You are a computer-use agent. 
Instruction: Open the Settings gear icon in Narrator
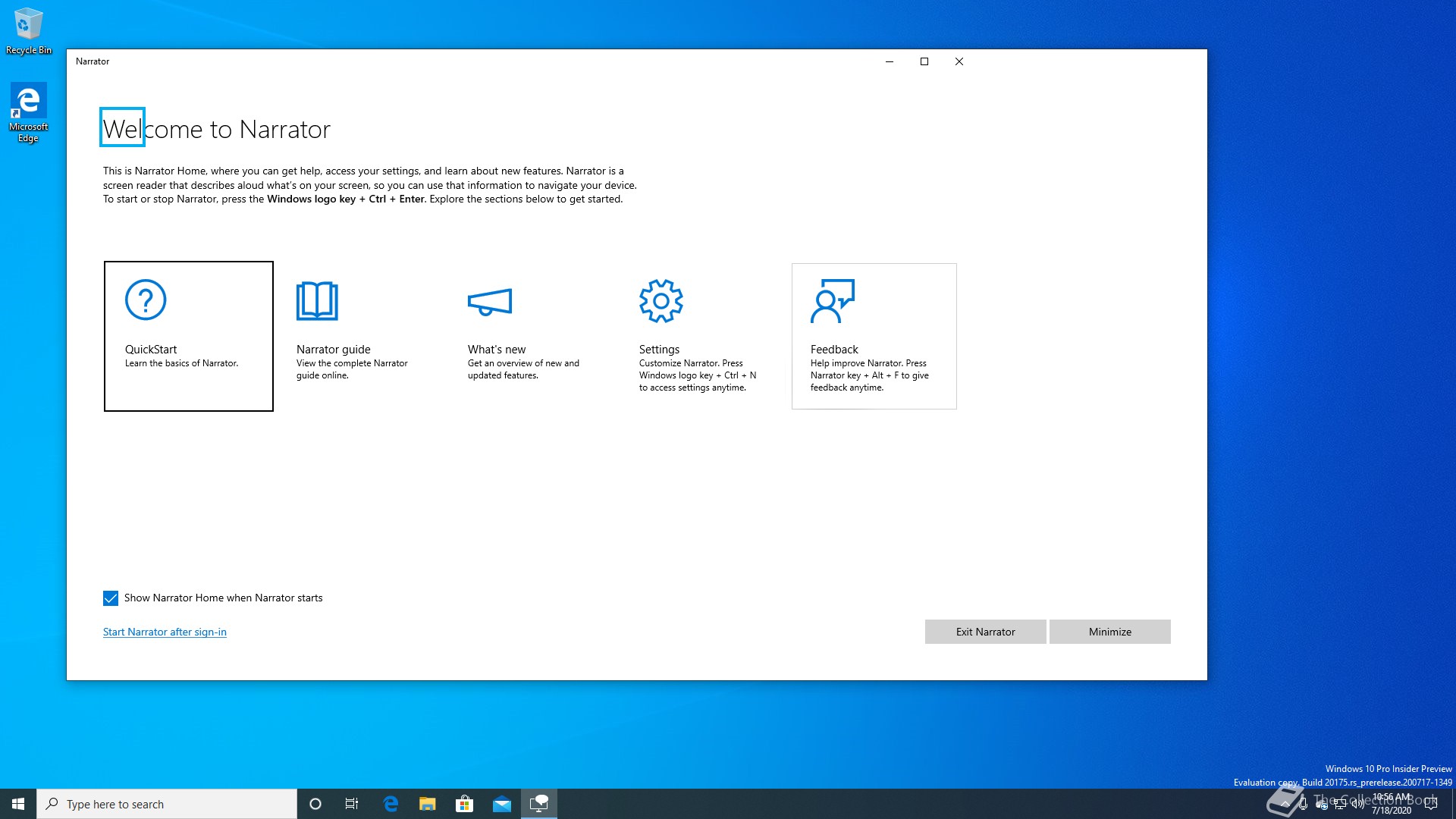pyautogui.click(x=661, y=301)
